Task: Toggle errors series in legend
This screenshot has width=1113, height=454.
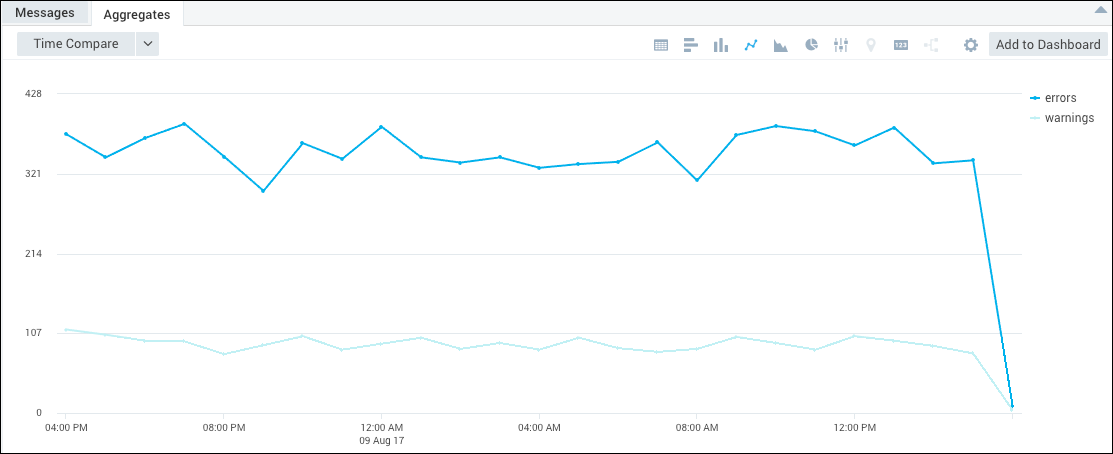Action: [1060, 98]
